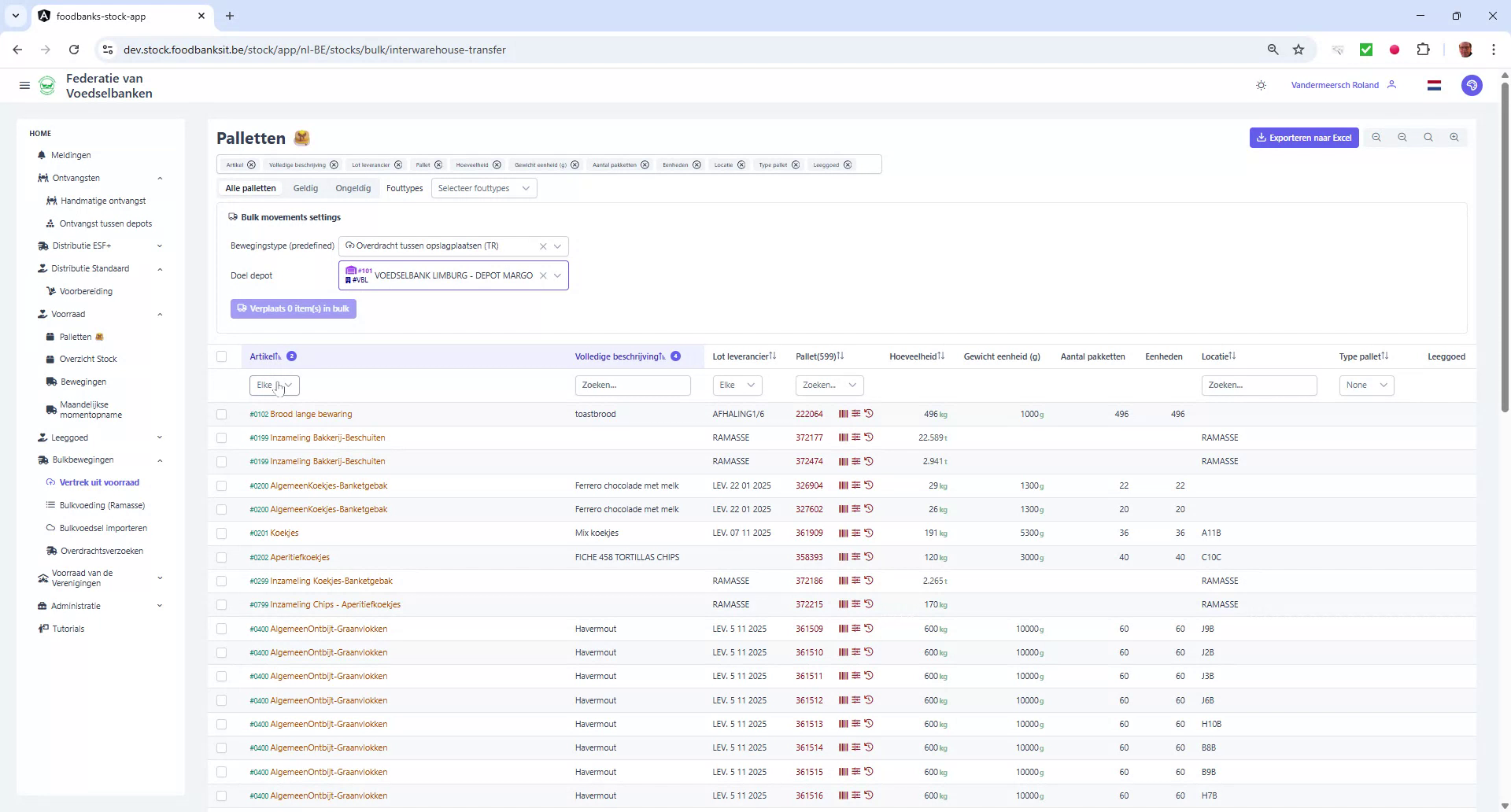Open the Selecteer fouttypes dropdown

click(x=484, y=188)
